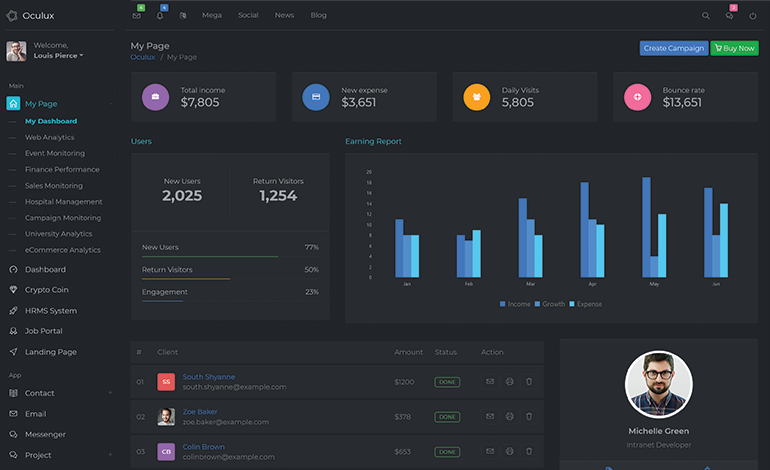This screenshot has width=770, height=470.
Task: Open Colin Brown client link
Action: point(204,446)
